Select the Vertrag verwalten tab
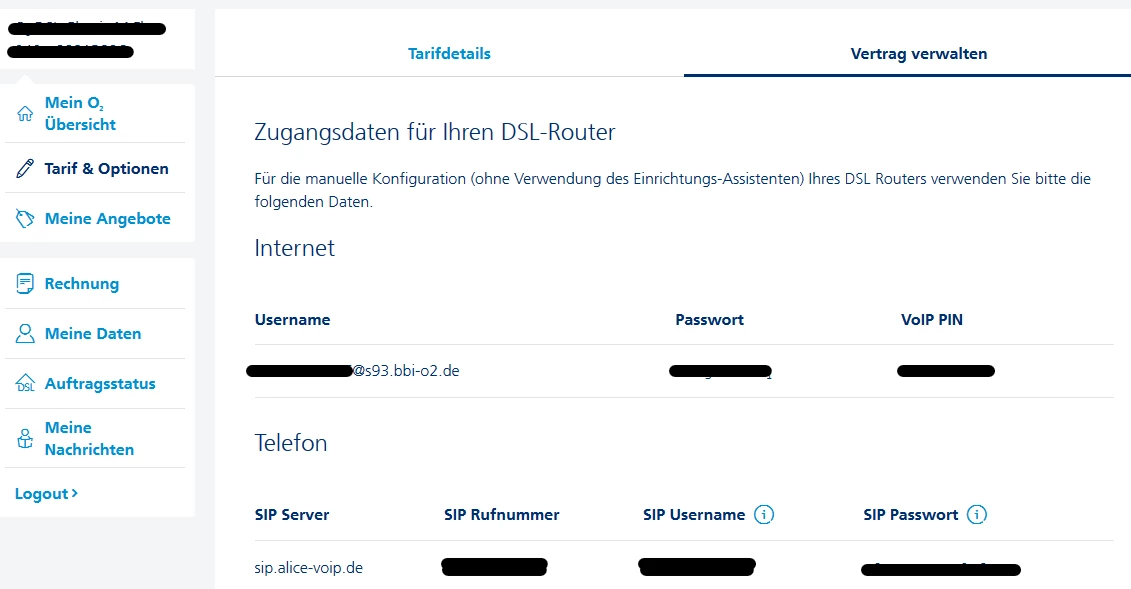Viewport: 1131px width, 589px height. [918, 54]
